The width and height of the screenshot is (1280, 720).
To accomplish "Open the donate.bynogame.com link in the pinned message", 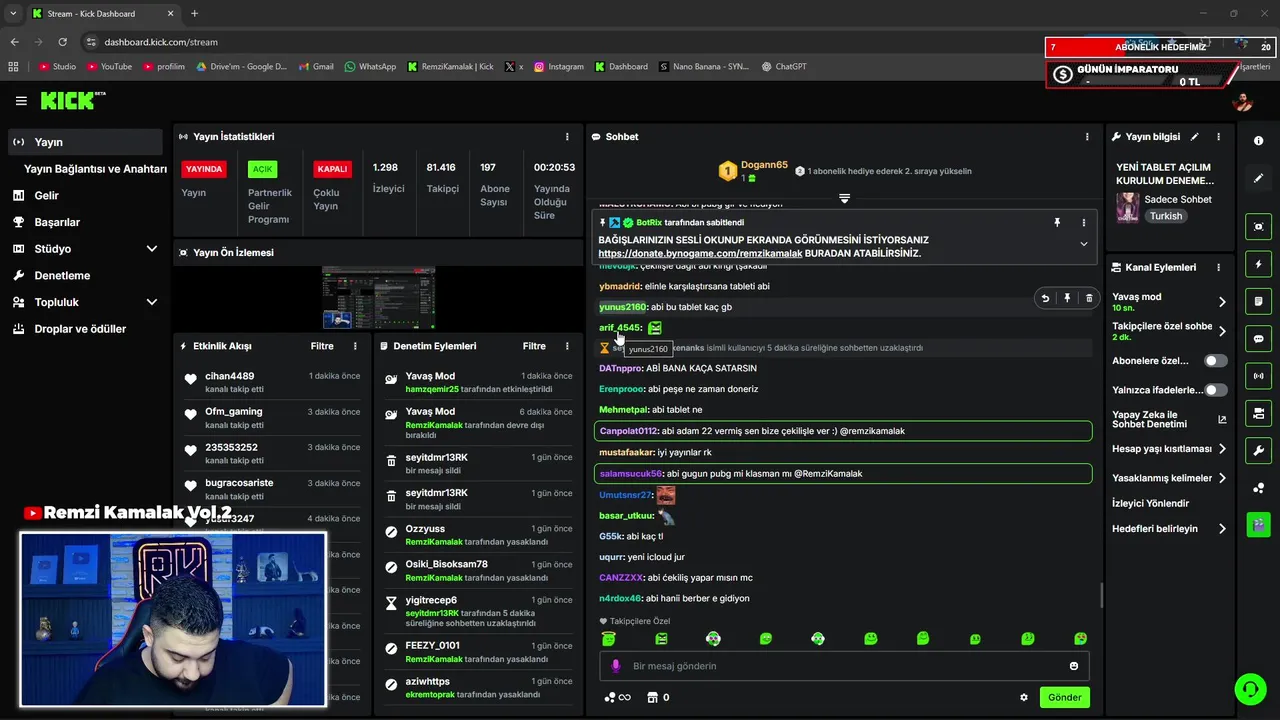I will [700, 254].
